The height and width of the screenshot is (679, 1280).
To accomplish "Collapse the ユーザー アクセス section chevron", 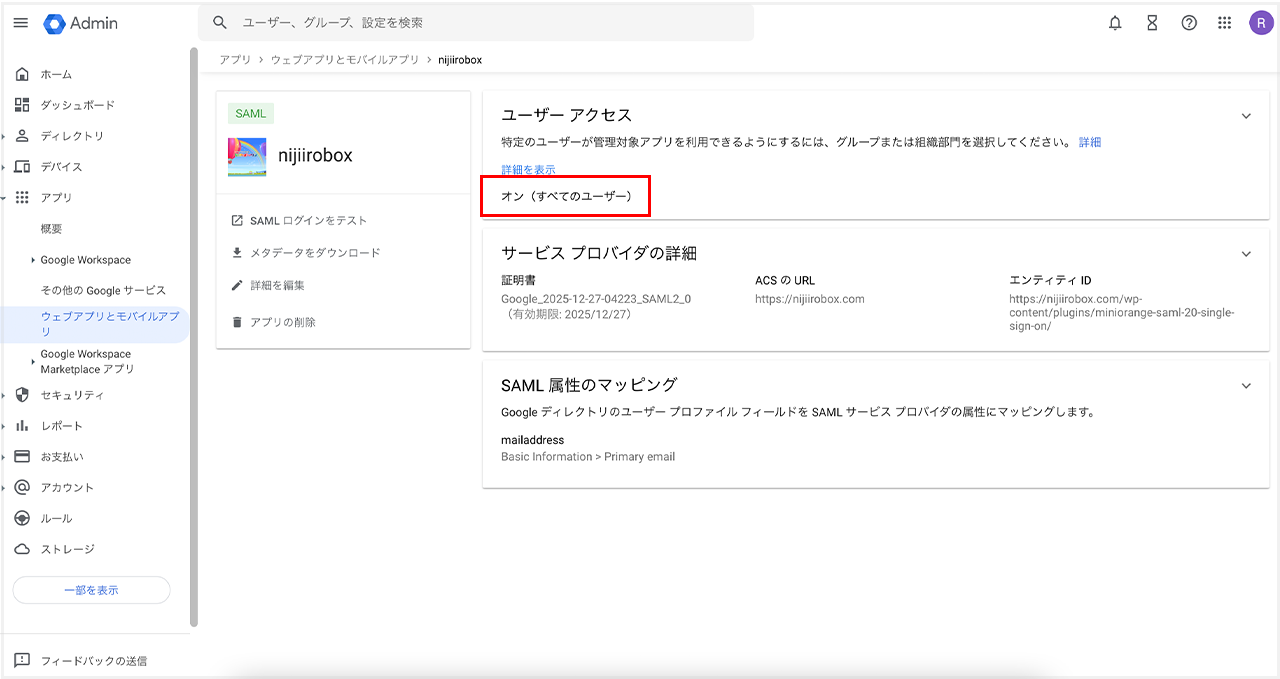I will pyautogui.click(x=1246, y=116).
